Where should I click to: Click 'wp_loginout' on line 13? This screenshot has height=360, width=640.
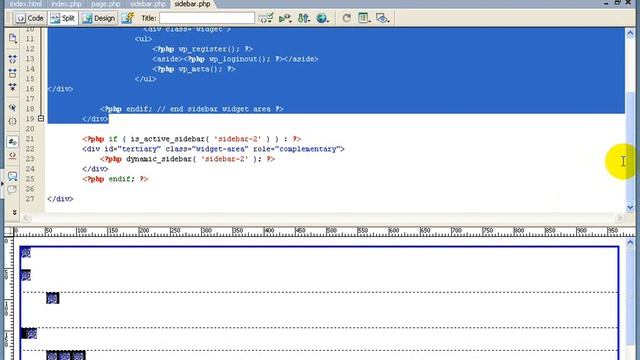pos(233,59)
